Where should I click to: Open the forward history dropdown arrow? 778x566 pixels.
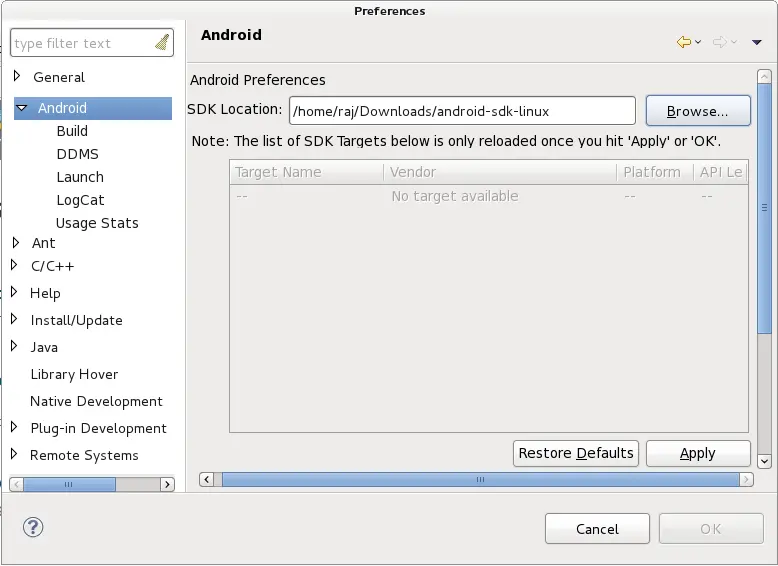734,42
